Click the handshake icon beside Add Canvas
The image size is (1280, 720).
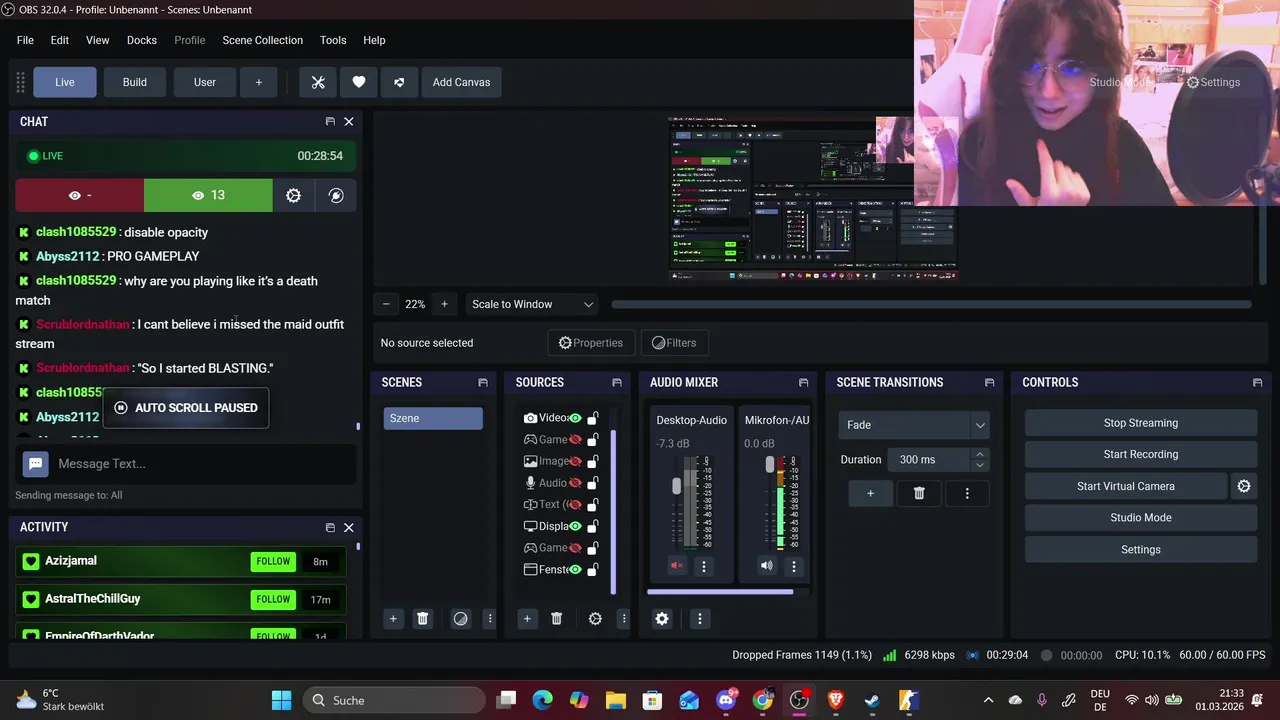point(399,82)
